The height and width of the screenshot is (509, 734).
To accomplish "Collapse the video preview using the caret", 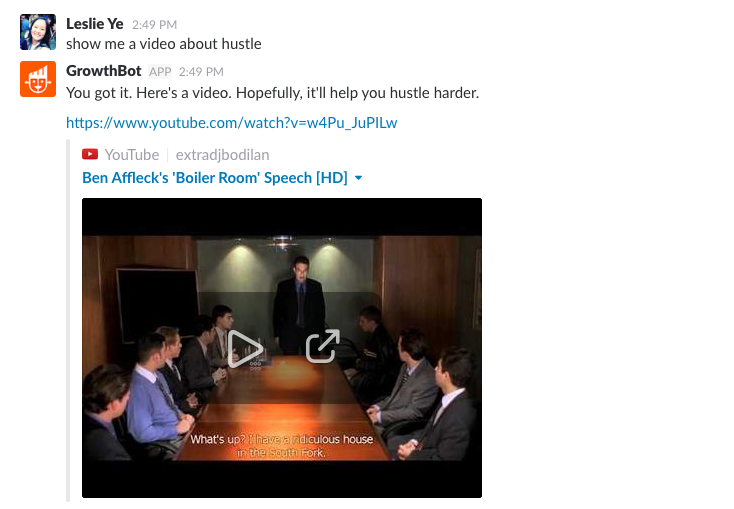I will click(359, 178).
